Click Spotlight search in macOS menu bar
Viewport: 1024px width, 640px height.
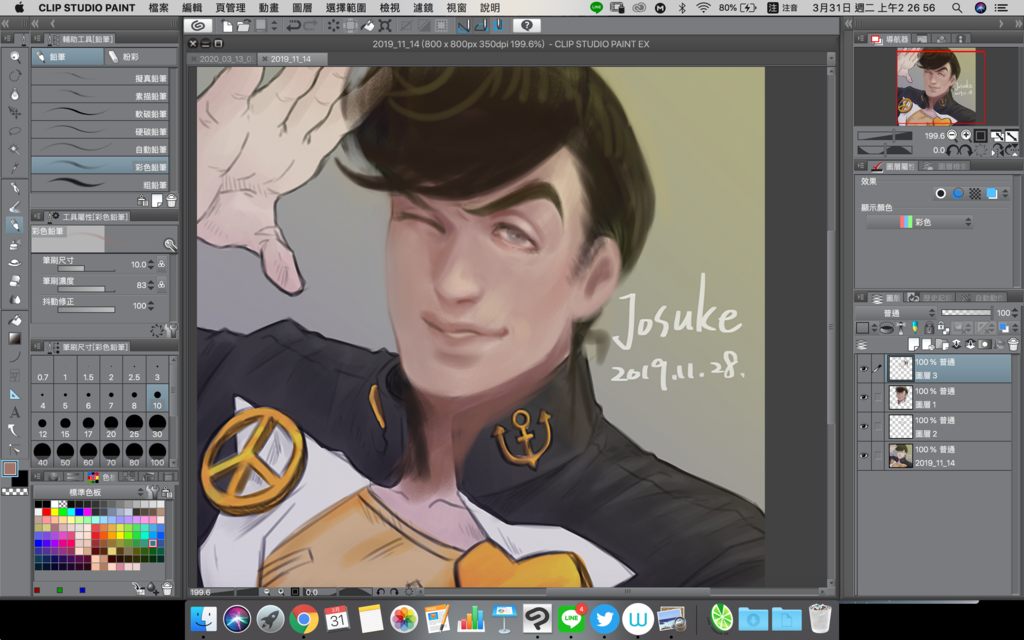(957, 8)
